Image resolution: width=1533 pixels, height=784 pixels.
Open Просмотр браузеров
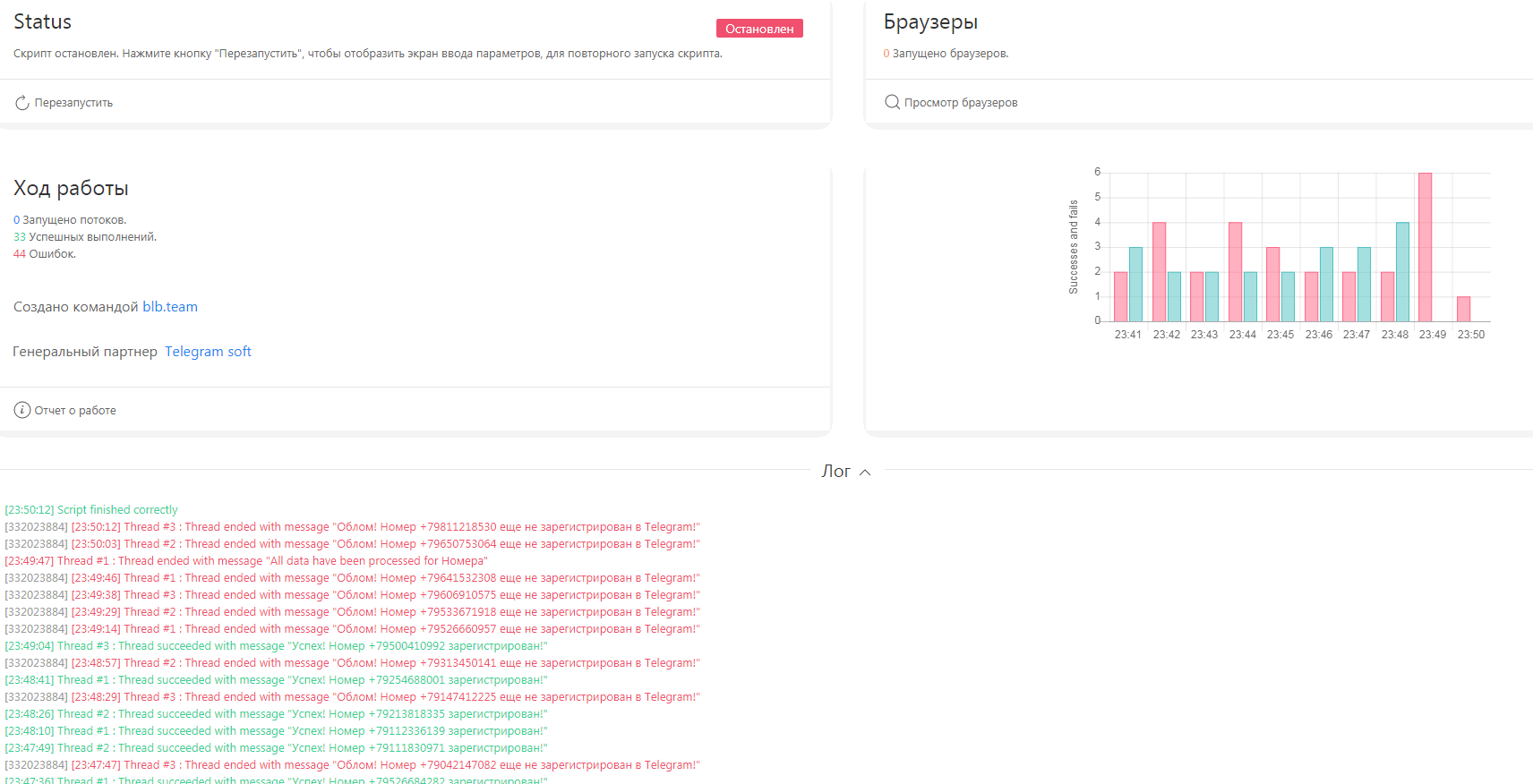(960, 103)
